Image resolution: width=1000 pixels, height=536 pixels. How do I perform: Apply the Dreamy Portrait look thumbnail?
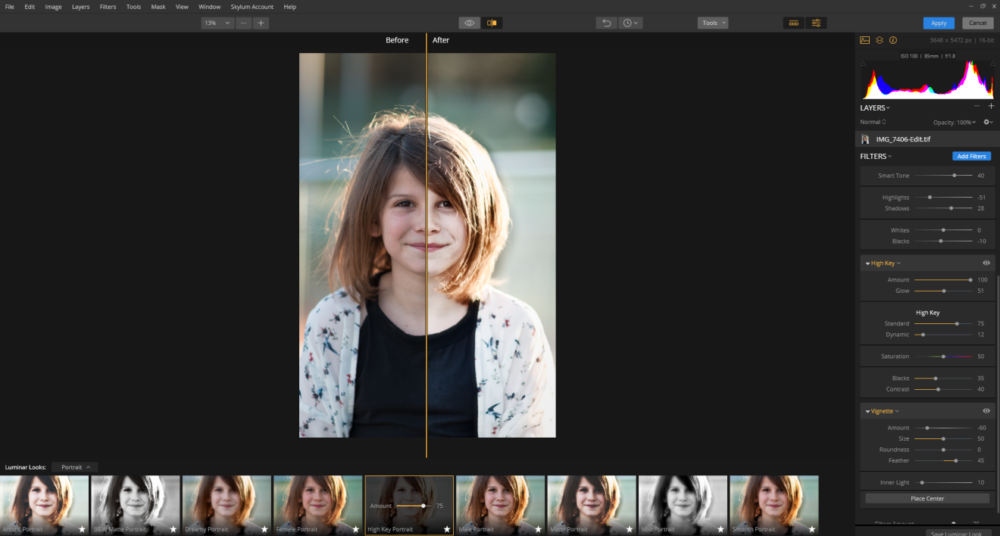click(x=226, y=505)
